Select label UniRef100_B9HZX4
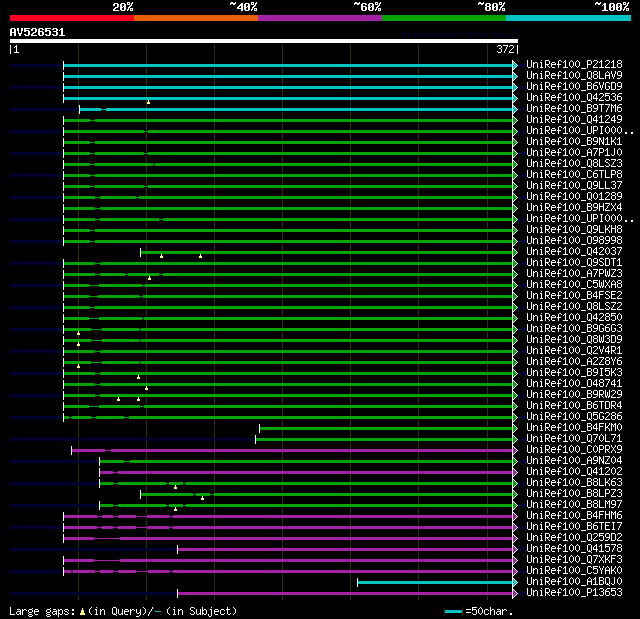This screenshot has width=640, height=619. tap(574, 208)
